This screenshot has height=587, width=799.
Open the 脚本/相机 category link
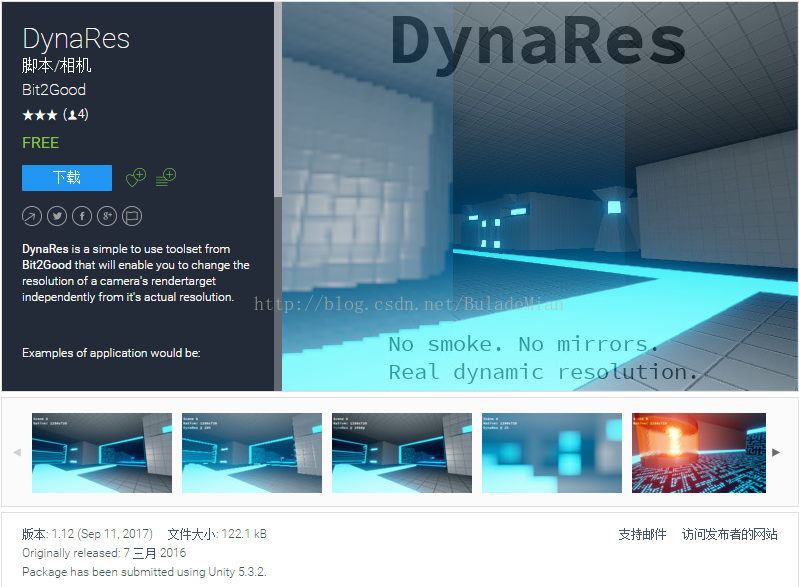click(x=57, y=65)
